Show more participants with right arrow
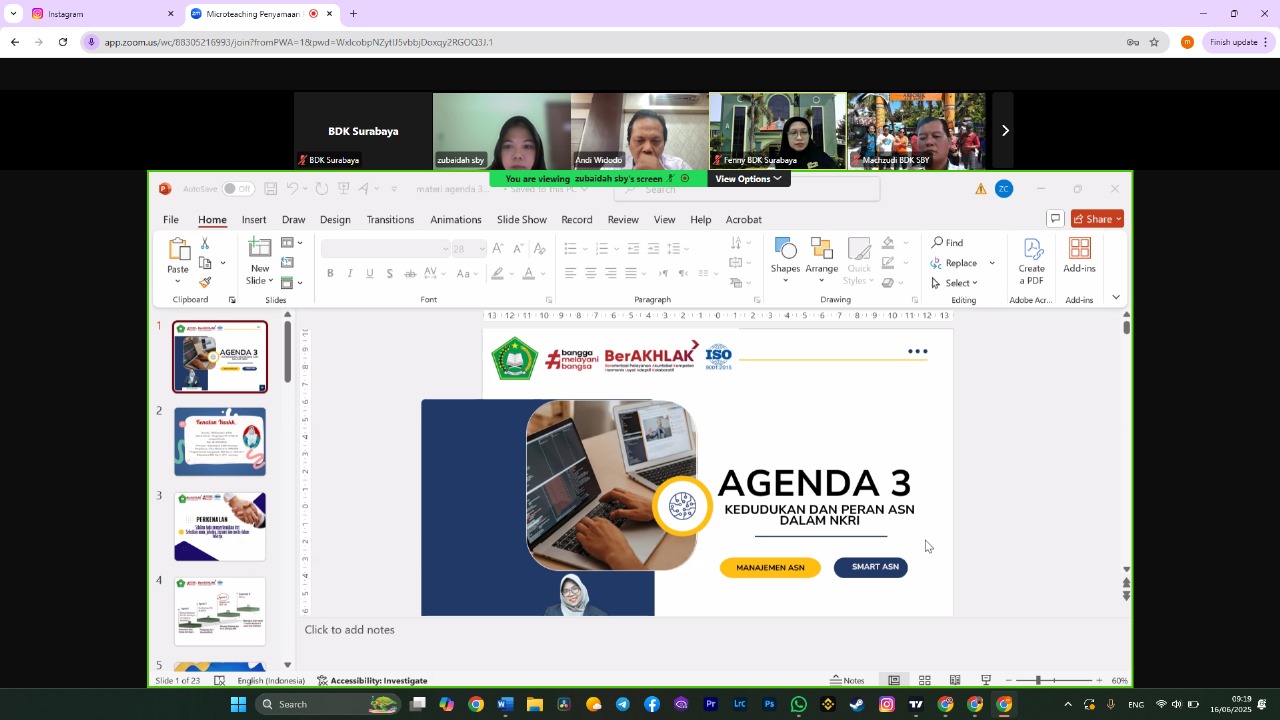The image size is (1280, 720). coord(1004,131)
